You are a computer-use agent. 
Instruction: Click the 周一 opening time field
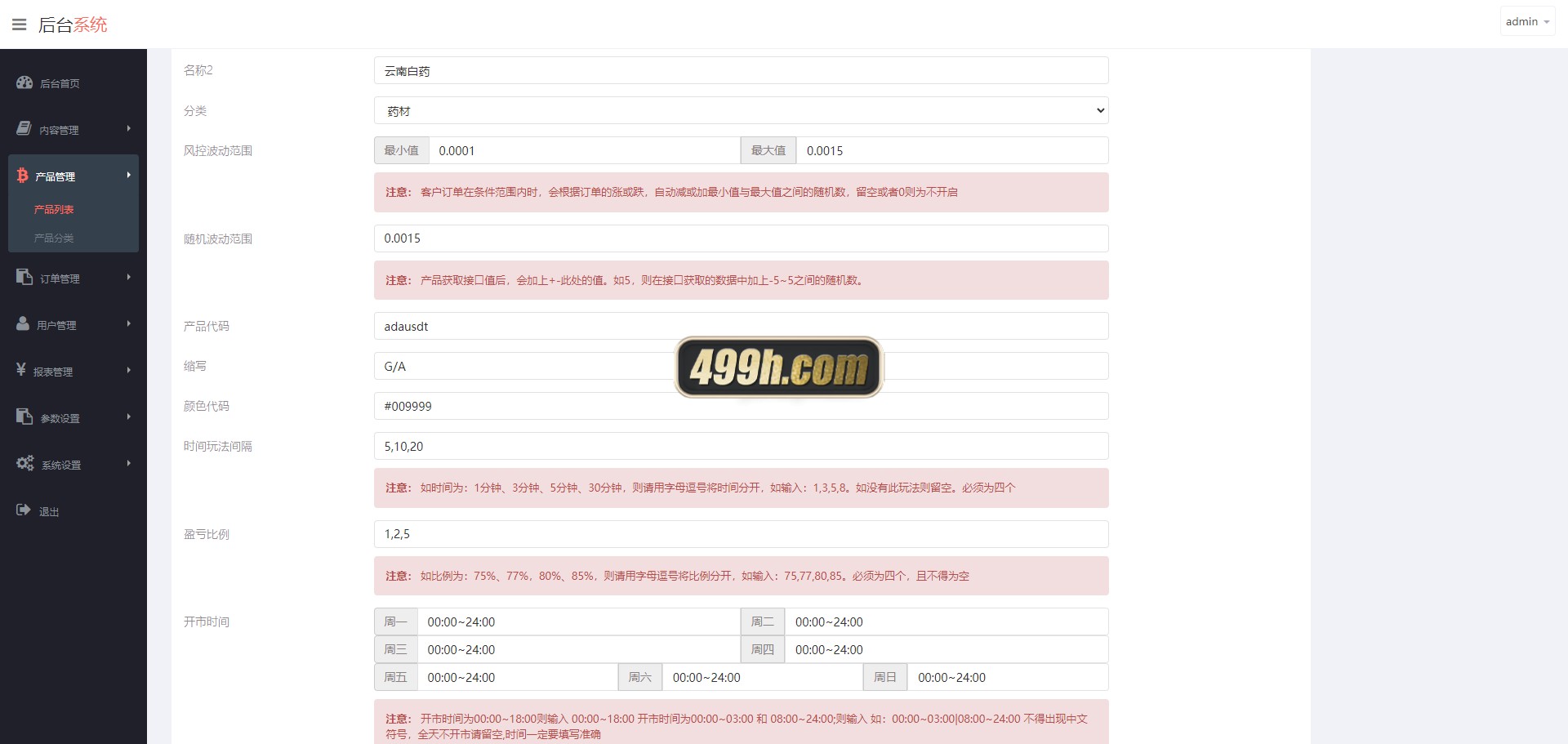578,621
